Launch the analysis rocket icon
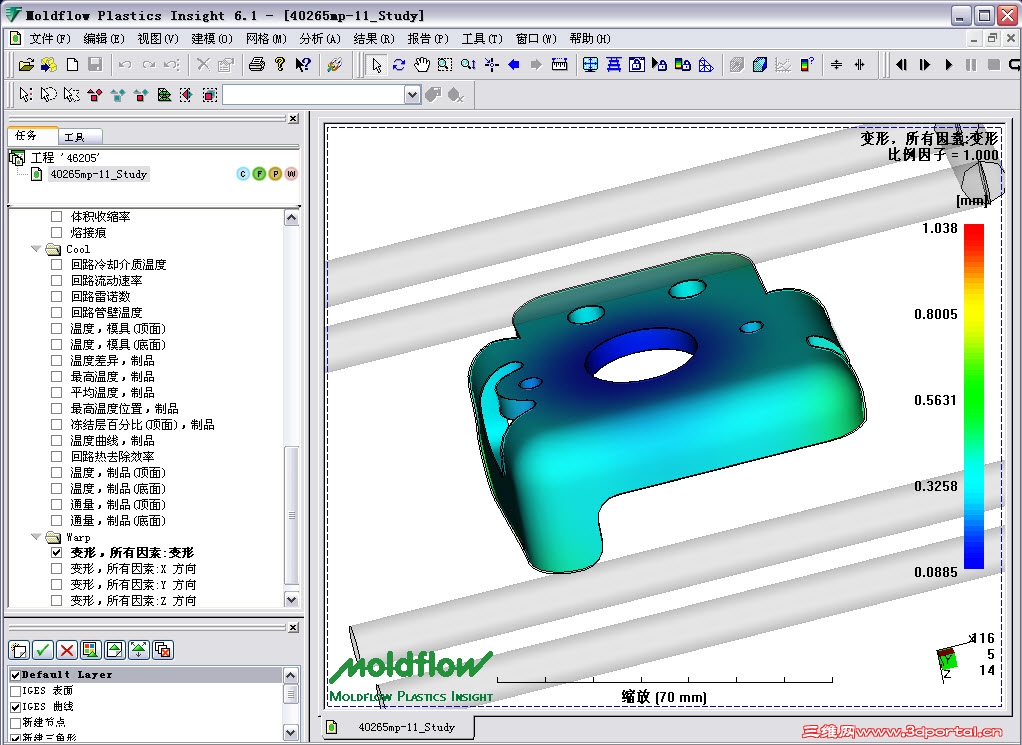Viewport: 1022px width, 745px height. click(334, 65)
